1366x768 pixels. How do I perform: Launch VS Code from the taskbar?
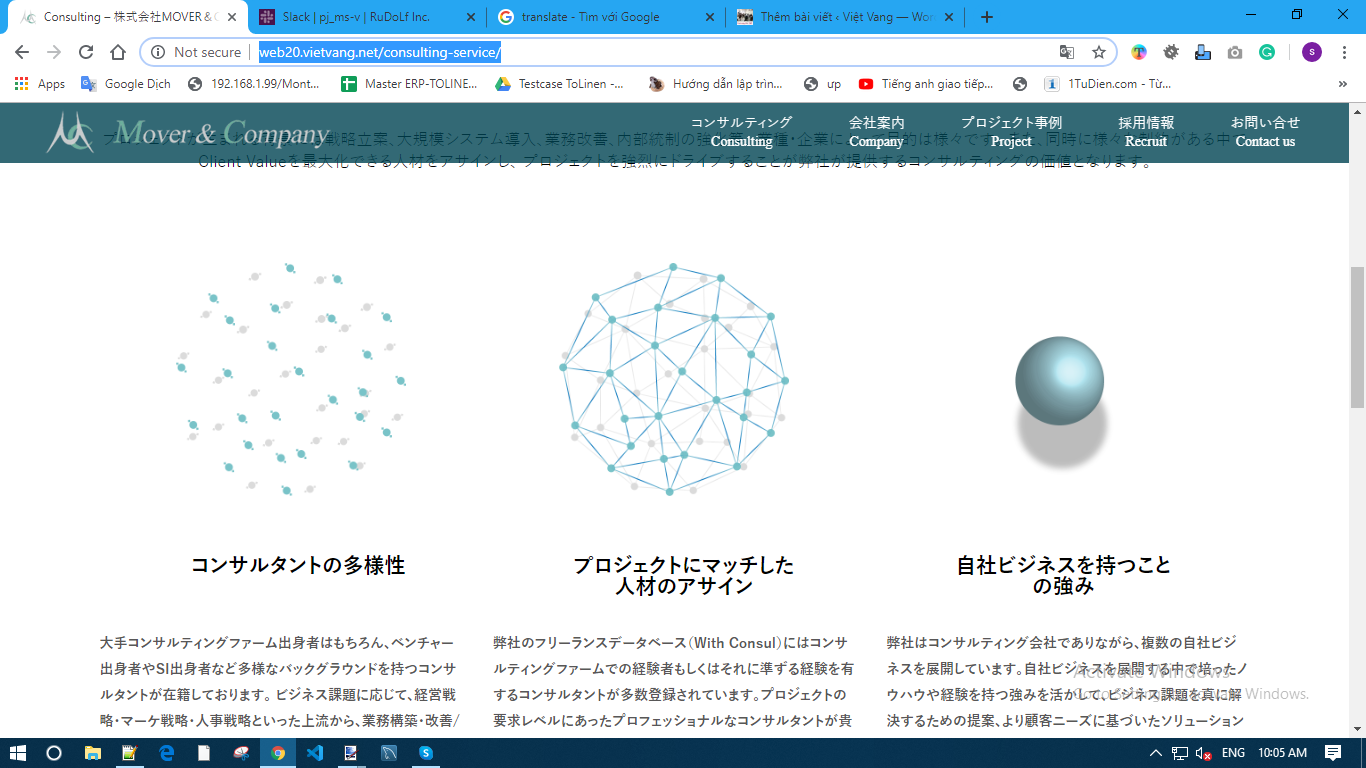click(316, 753)
